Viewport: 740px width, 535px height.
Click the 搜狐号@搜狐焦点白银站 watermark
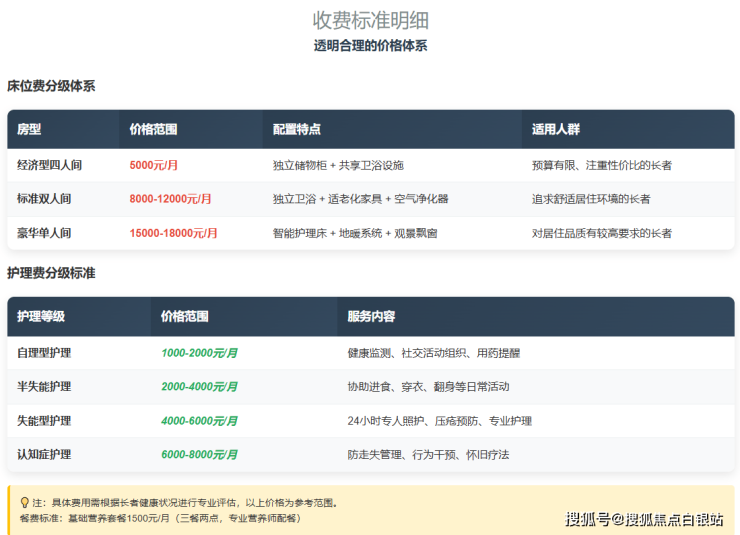(x=644, y=518)
